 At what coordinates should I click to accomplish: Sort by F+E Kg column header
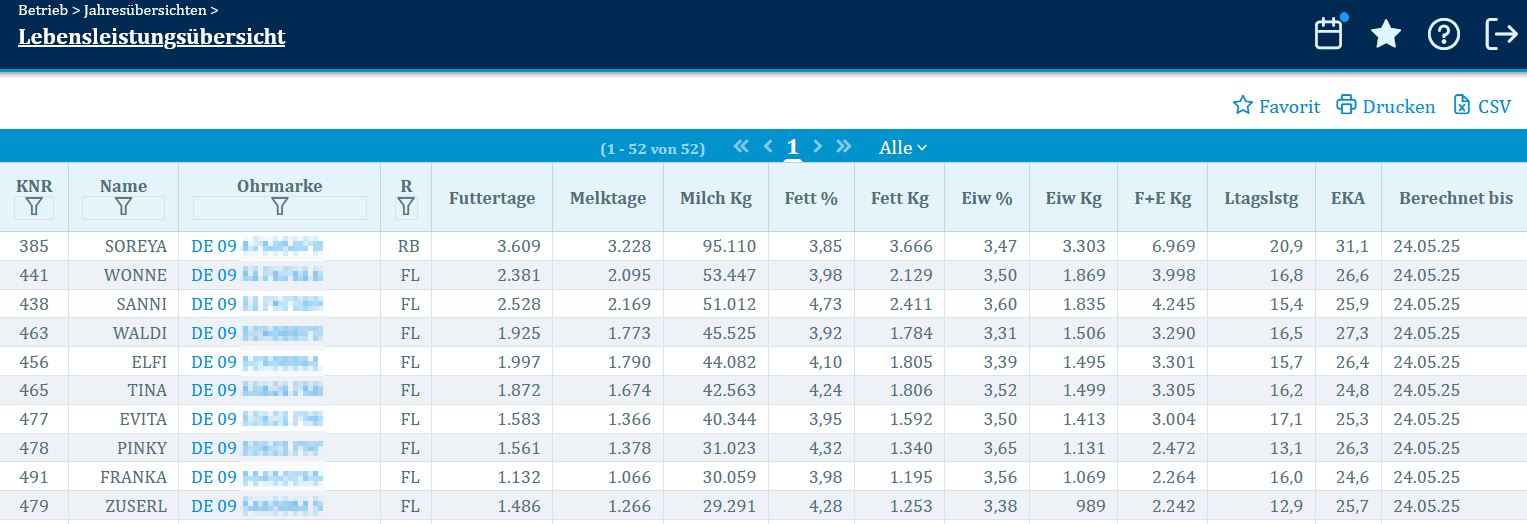(1163, 198)
